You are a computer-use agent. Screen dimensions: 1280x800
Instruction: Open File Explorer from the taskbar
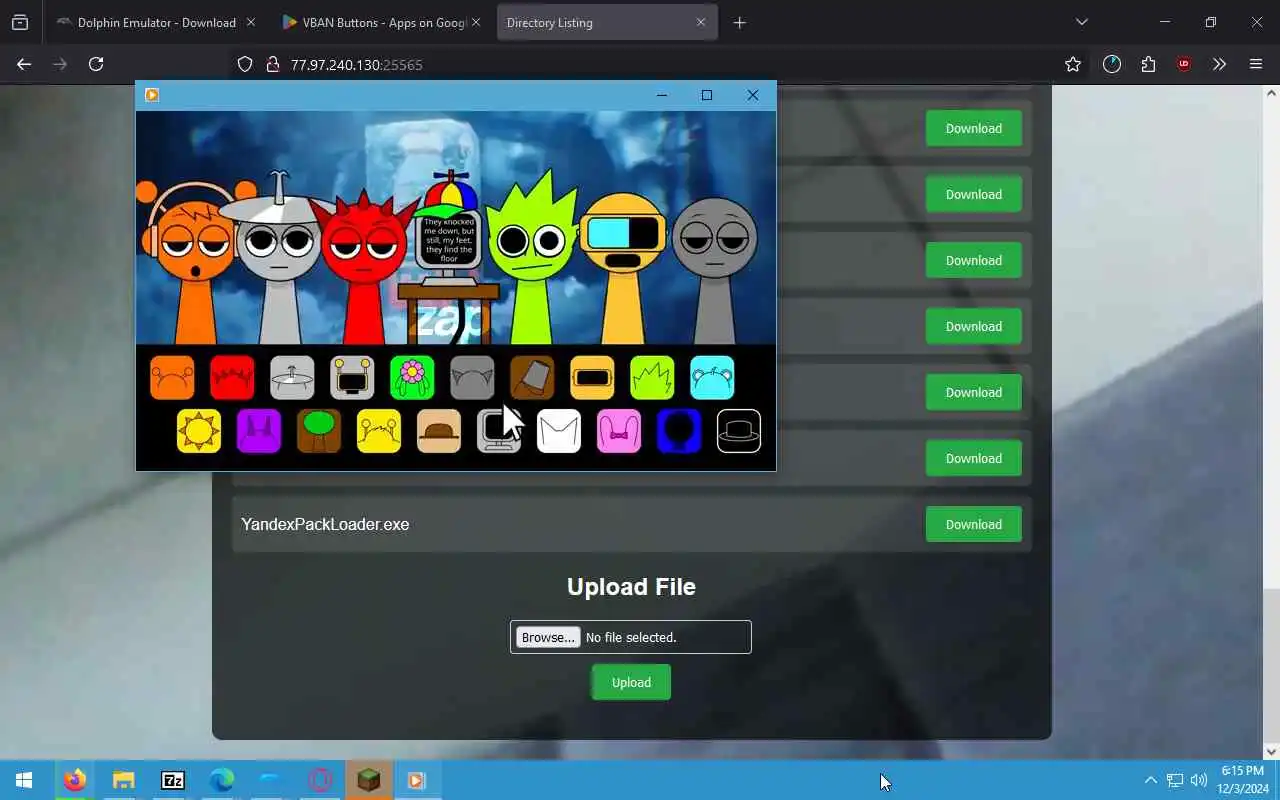click(123, 780)
